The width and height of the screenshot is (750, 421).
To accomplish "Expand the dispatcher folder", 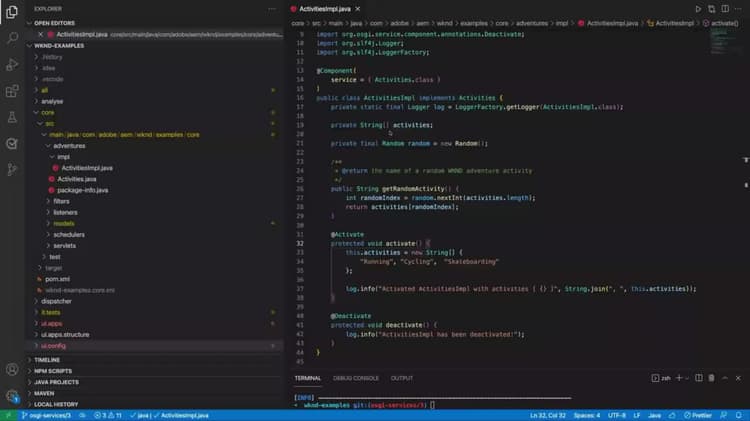I will 56,301.
